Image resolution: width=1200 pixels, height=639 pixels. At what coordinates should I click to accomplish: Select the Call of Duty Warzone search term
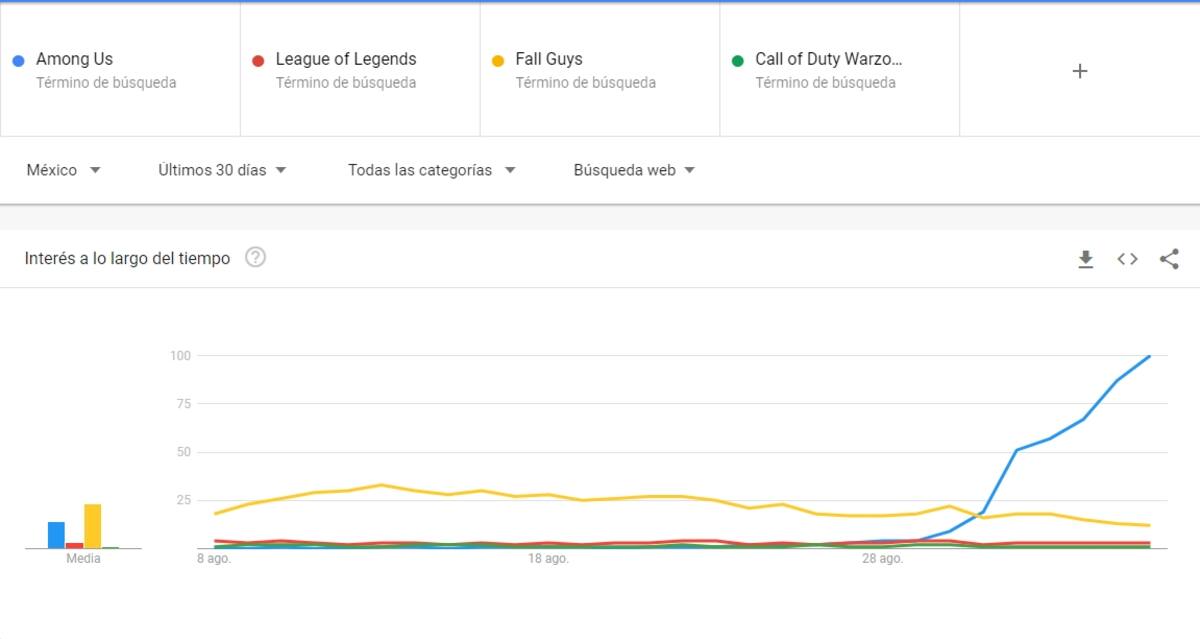[840, 70]
